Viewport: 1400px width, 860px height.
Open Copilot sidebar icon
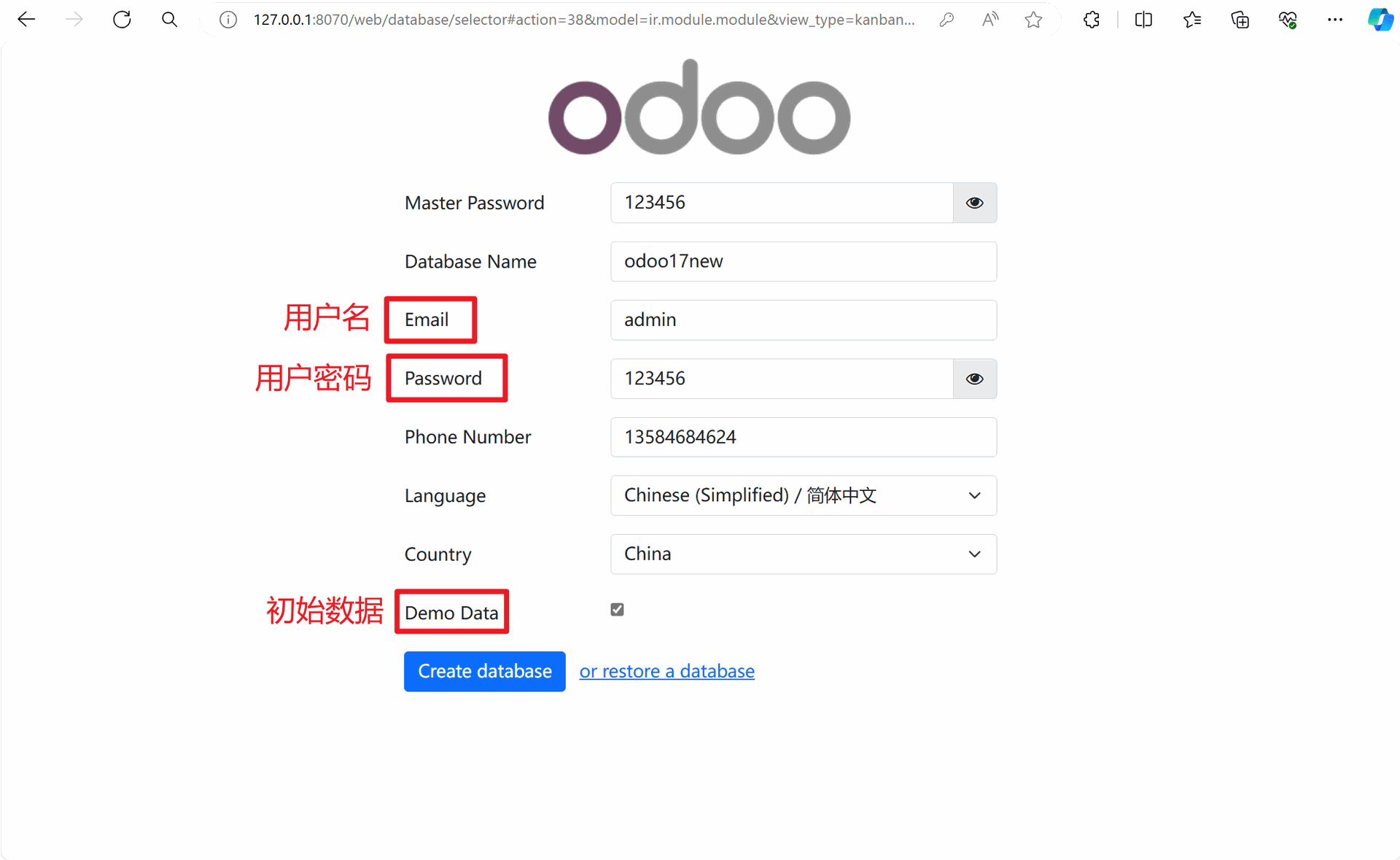[x=1380, y=20]
